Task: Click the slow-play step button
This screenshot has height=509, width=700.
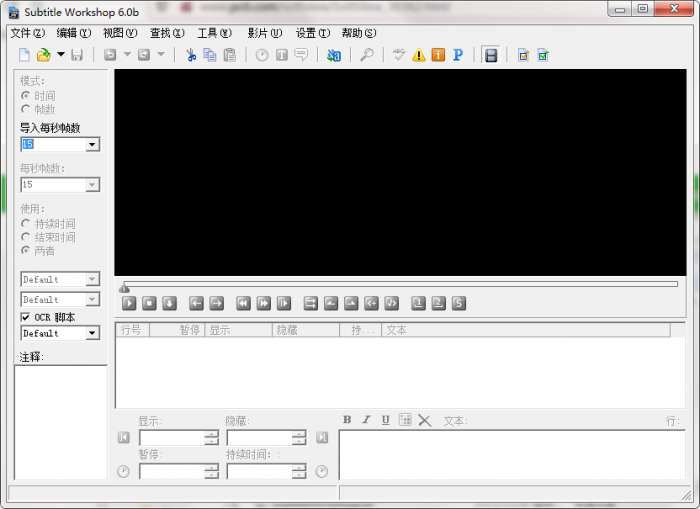Action: pos(284,304)
